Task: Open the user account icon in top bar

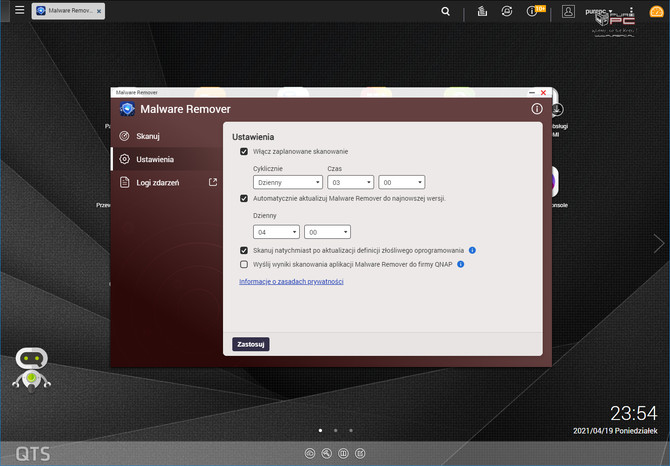Action: tap(568, 11)
